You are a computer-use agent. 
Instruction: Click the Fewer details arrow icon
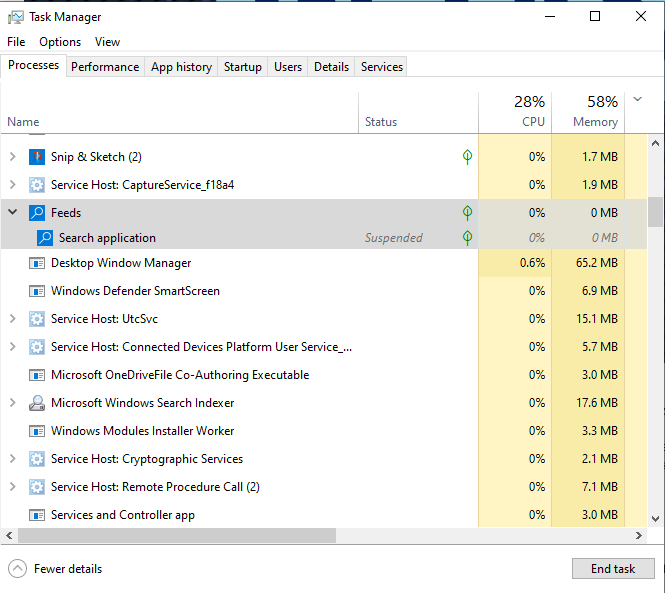(x=17, y=569)
